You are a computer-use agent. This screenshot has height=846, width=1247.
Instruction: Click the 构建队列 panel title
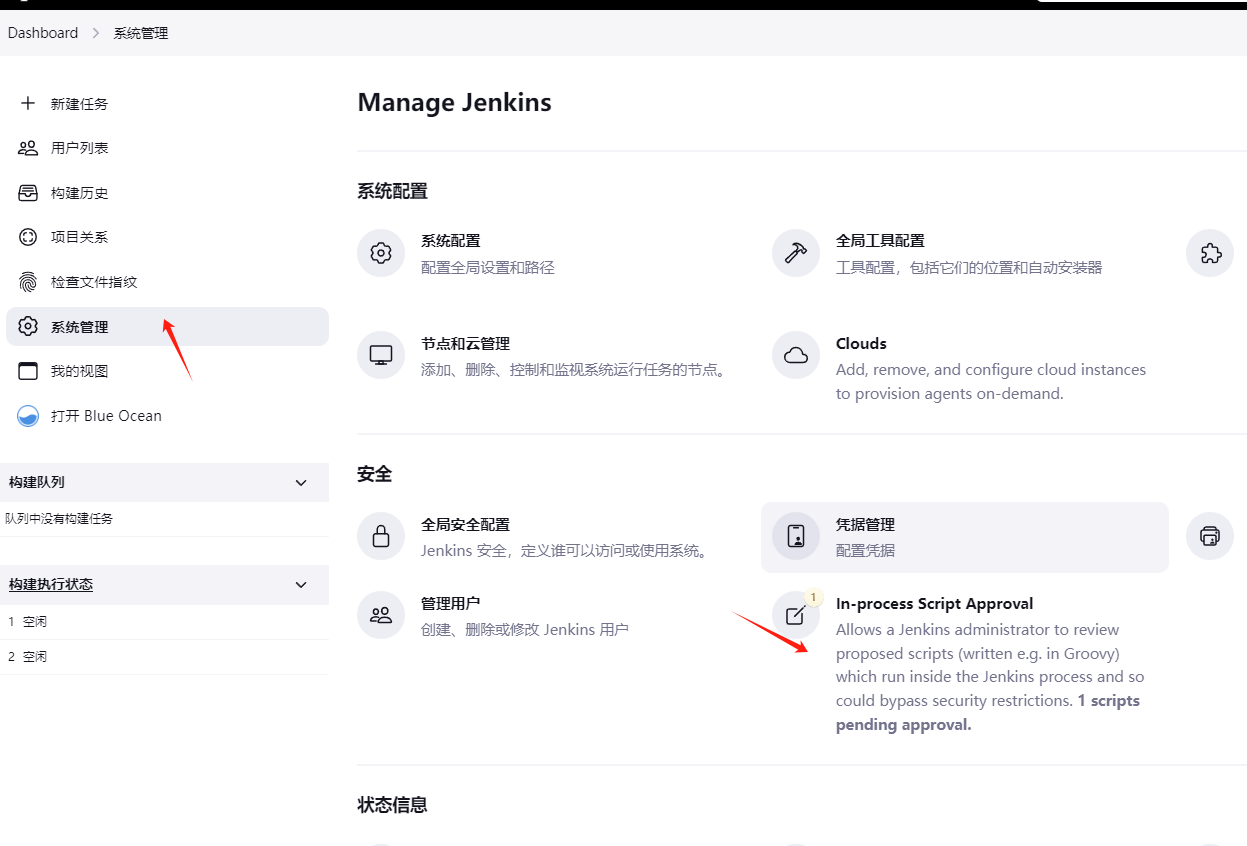[x=37, y=482]
